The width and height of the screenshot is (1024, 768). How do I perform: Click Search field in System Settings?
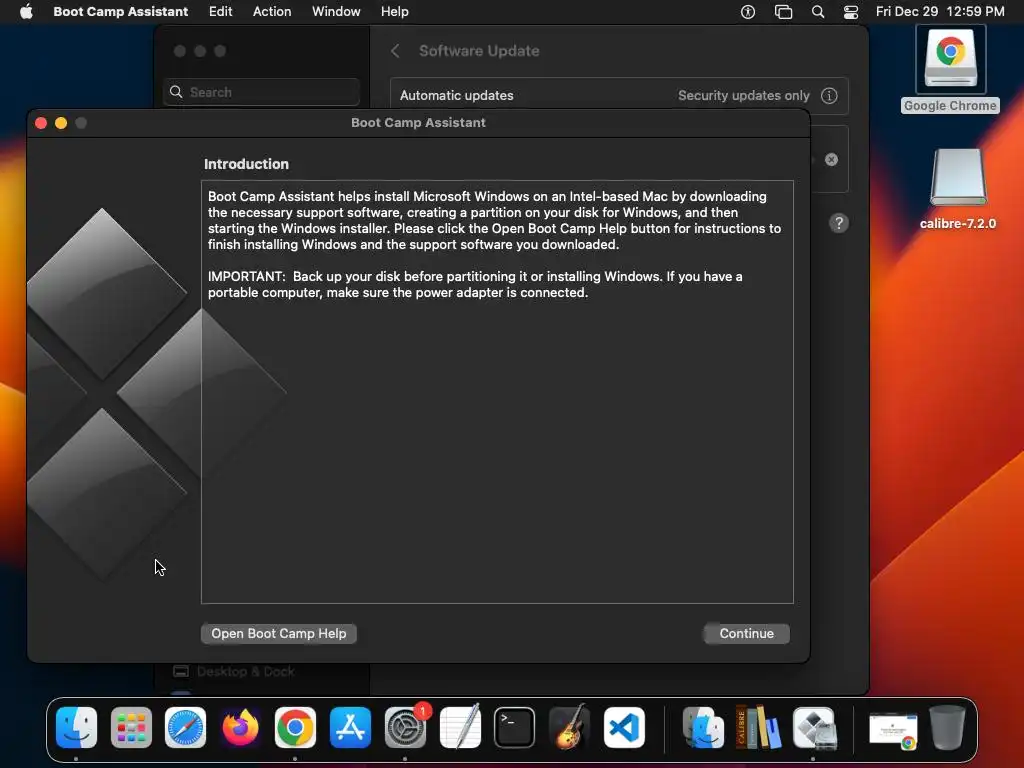pos(261,92)
